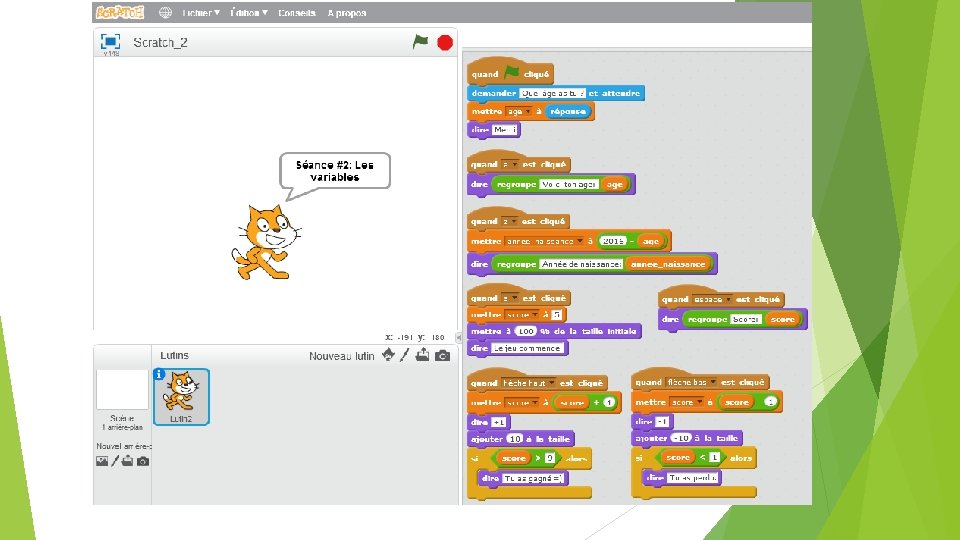Edit the "Tu as perdu" text field
This screenshot has height=540, width=960.
692,478
